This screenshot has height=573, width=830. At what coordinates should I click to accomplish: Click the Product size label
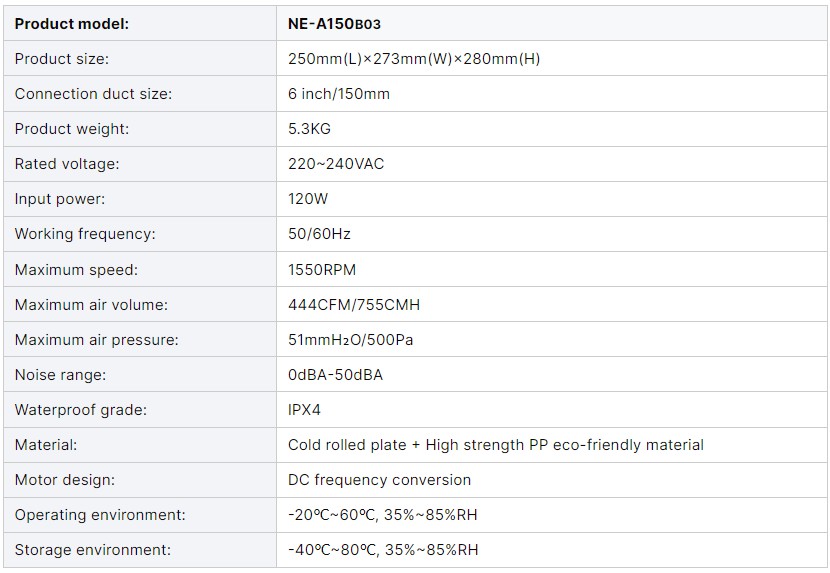(x=61, y=59)
